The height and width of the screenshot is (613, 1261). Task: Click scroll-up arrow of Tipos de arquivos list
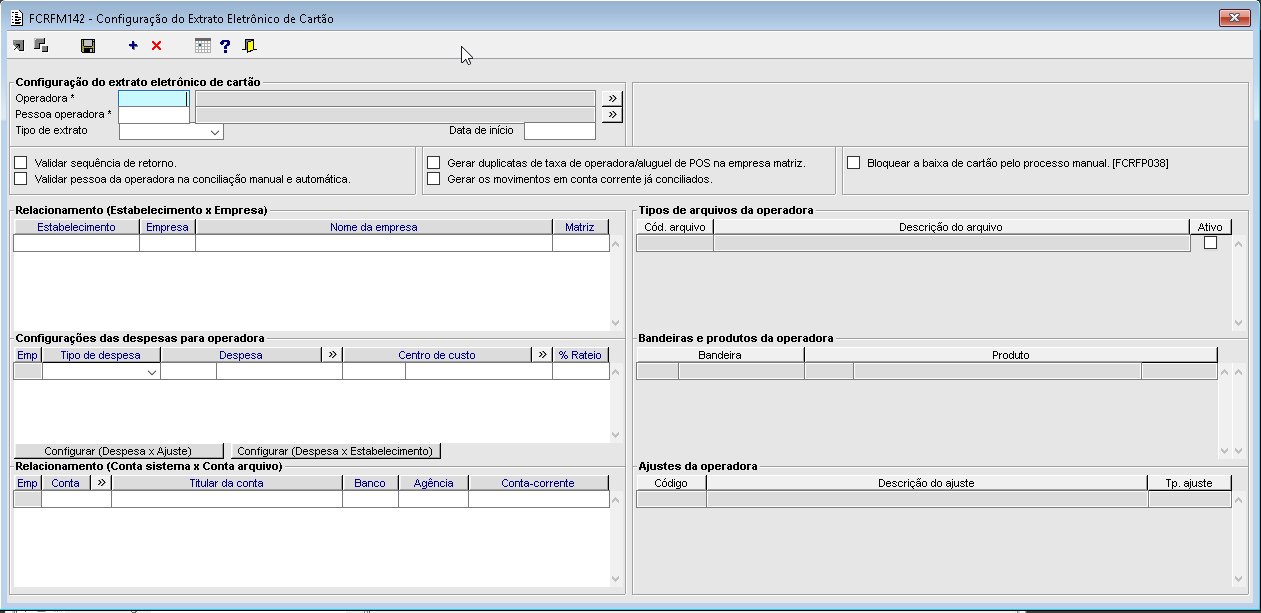1239,243
